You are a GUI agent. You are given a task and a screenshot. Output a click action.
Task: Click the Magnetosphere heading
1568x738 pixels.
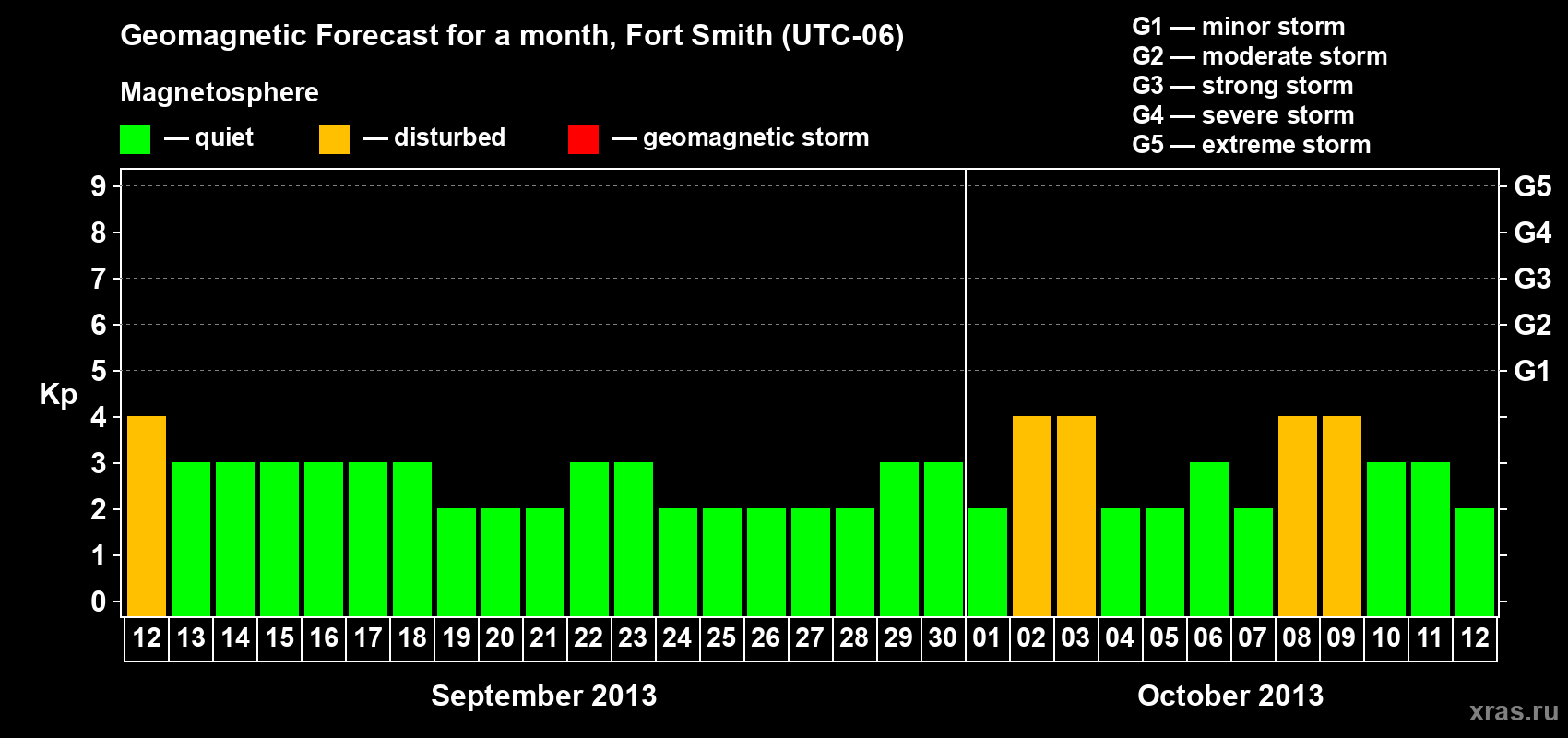point(220,92)
